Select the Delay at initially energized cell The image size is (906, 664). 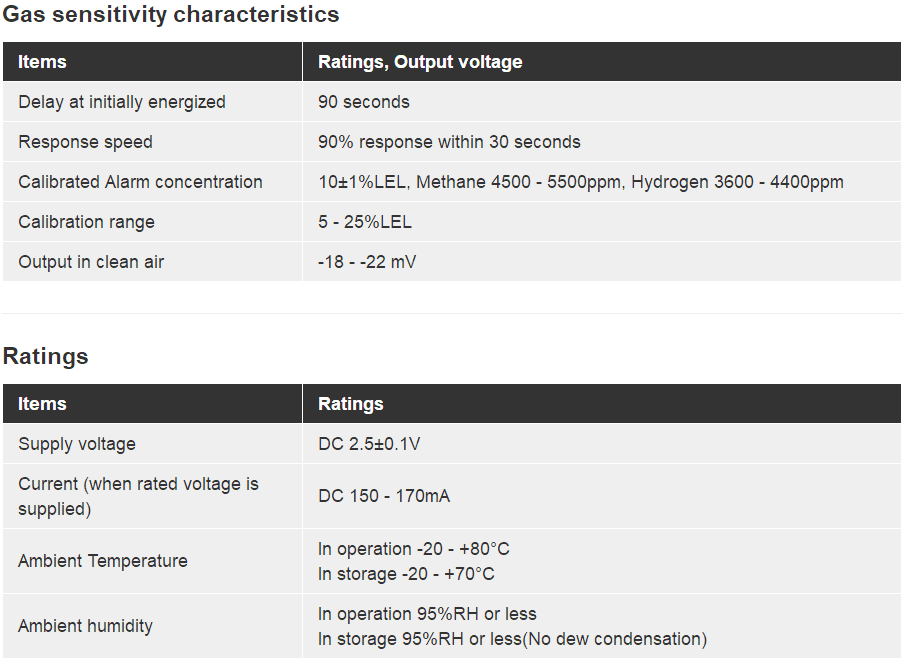tap(122, 102)
